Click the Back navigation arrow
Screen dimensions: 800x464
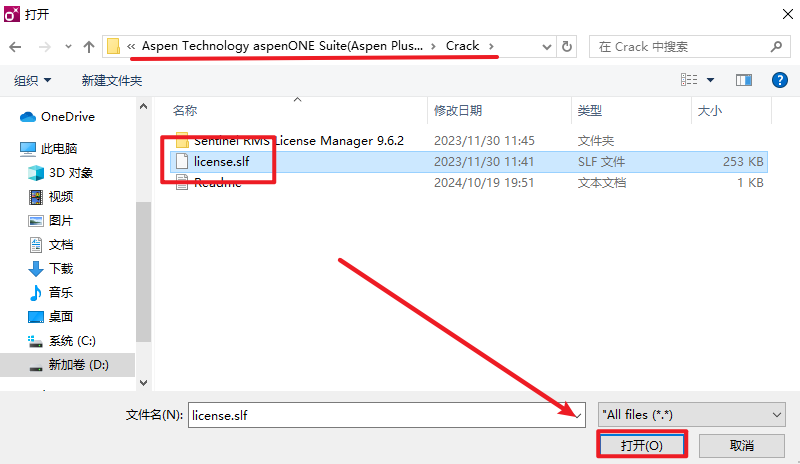click(x=15, y=47)
